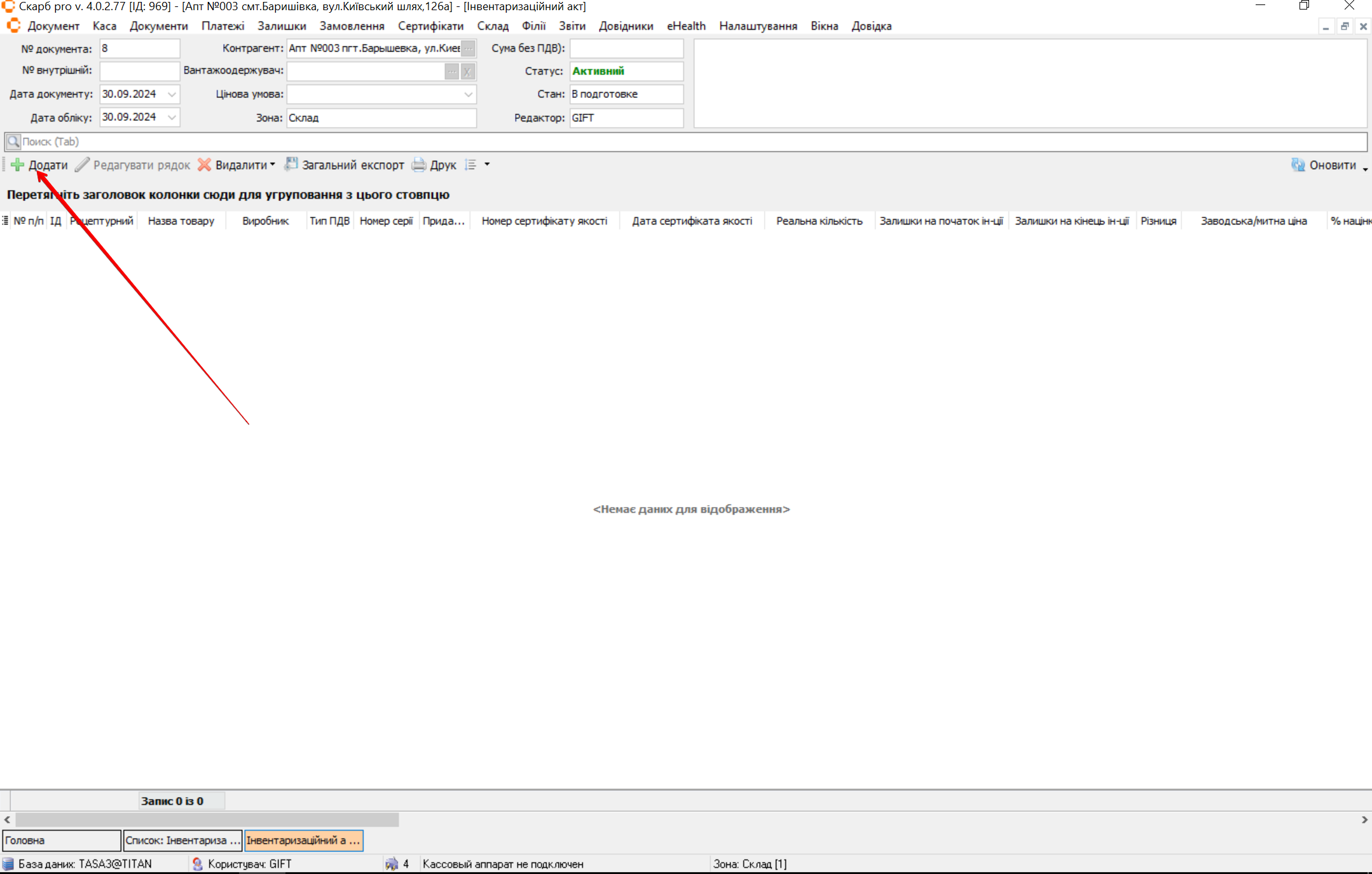Switch to Список: Інвентариза tab
Image resolution: width=1372 pixels, height=874 pixels.
click(182, 840)
